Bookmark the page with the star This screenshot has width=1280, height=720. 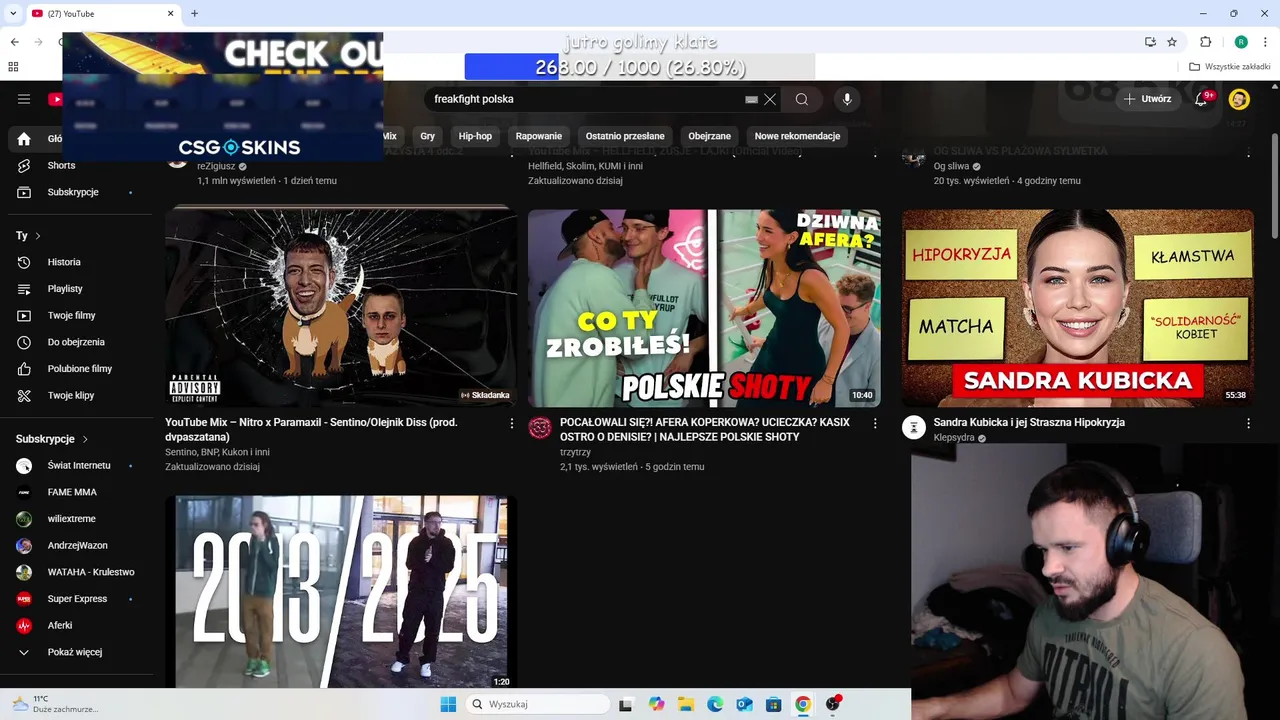pos(1172,42)
